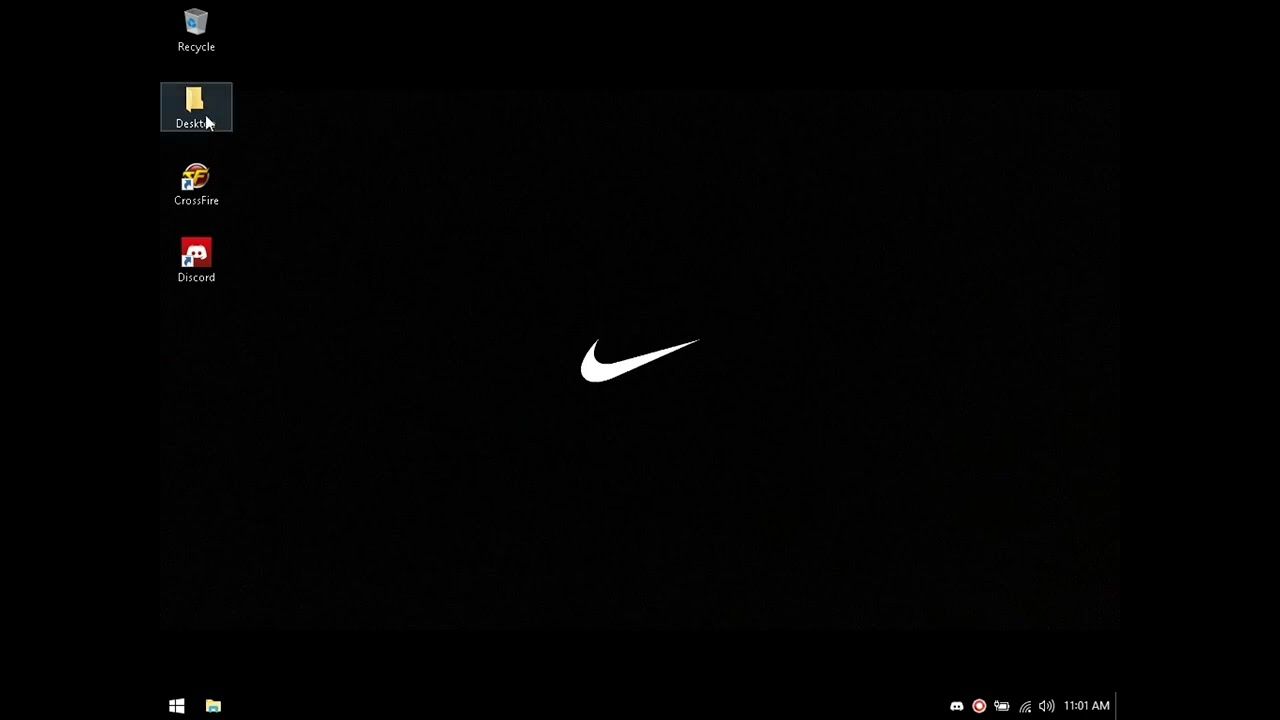Select the Discord desktop shortcut

[196, 261]
